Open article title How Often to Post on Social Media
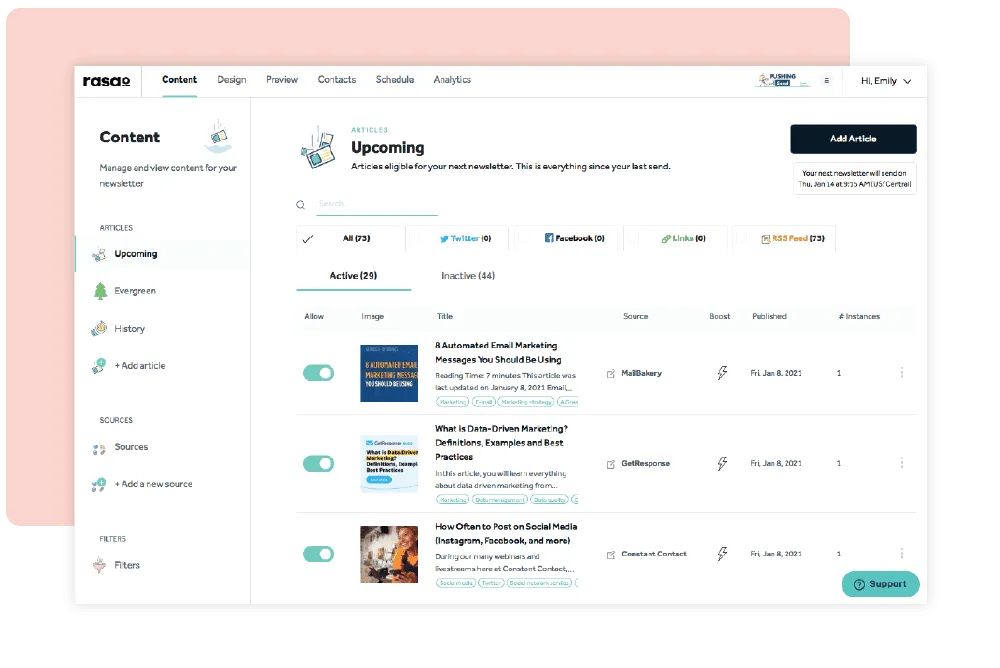The image size is (1000, 668). coord(506,533)
